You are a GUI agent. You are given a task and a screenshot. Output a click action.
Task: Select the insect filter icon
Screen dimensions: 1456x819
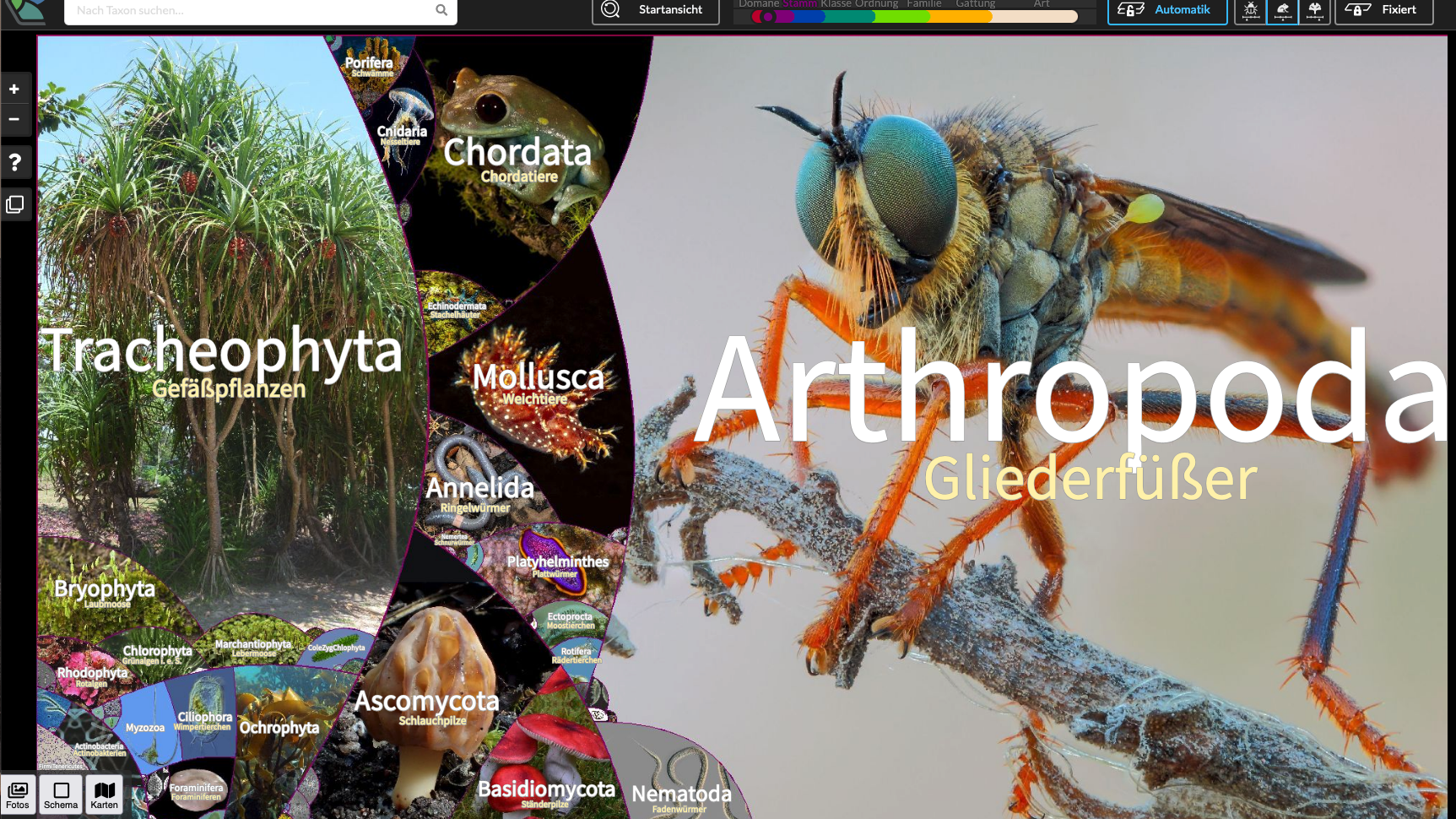(x=1250, y=10)
